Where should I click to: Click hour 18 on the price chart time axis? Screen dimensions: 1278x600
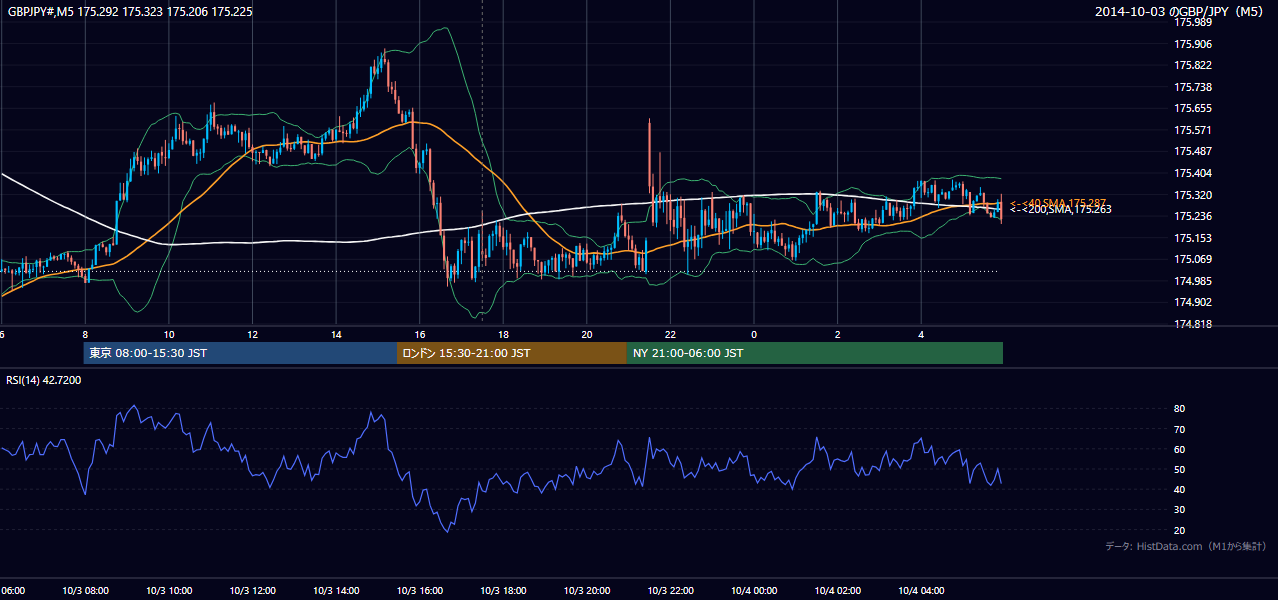pos(503,335)
